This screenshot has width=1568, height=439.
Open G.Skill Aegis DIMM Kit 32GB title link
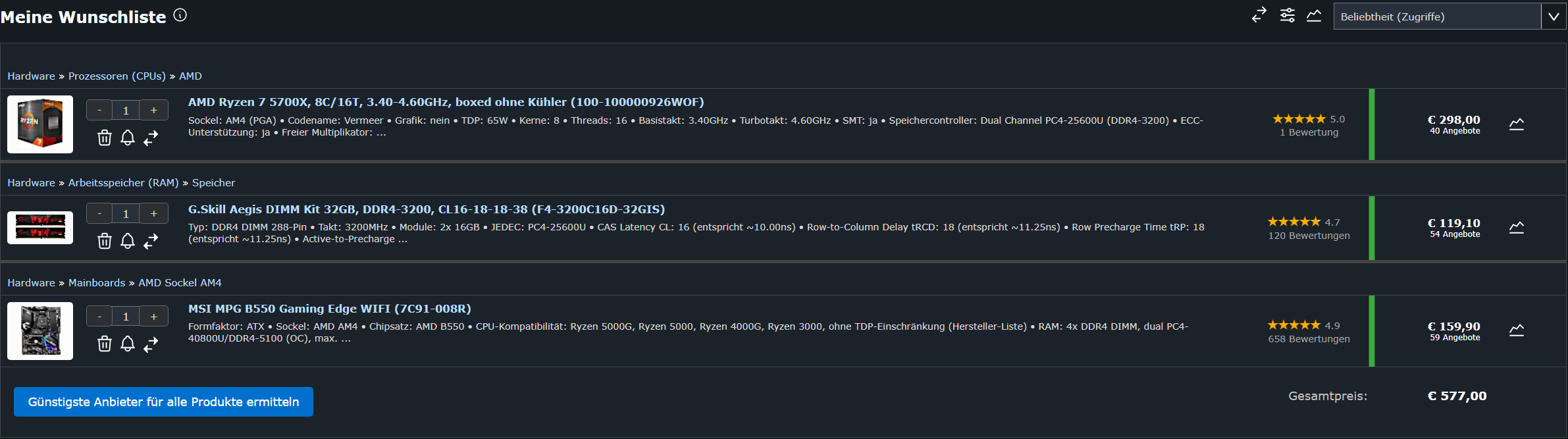click(x=427, y=209)
